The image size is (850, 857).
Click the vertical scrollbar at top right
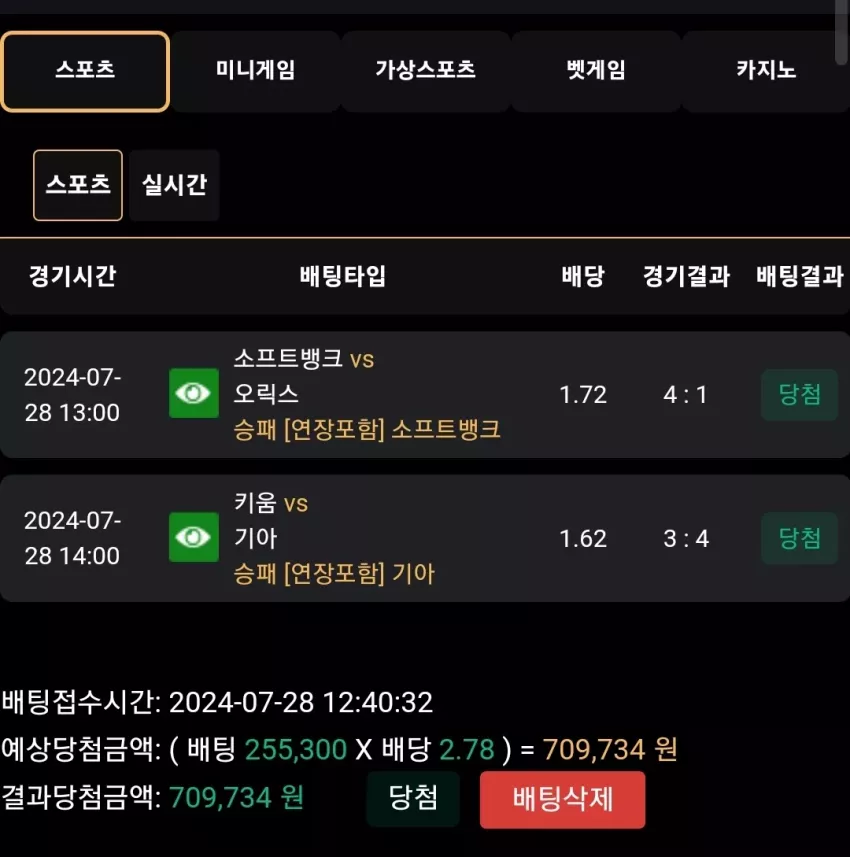[842, 33]
